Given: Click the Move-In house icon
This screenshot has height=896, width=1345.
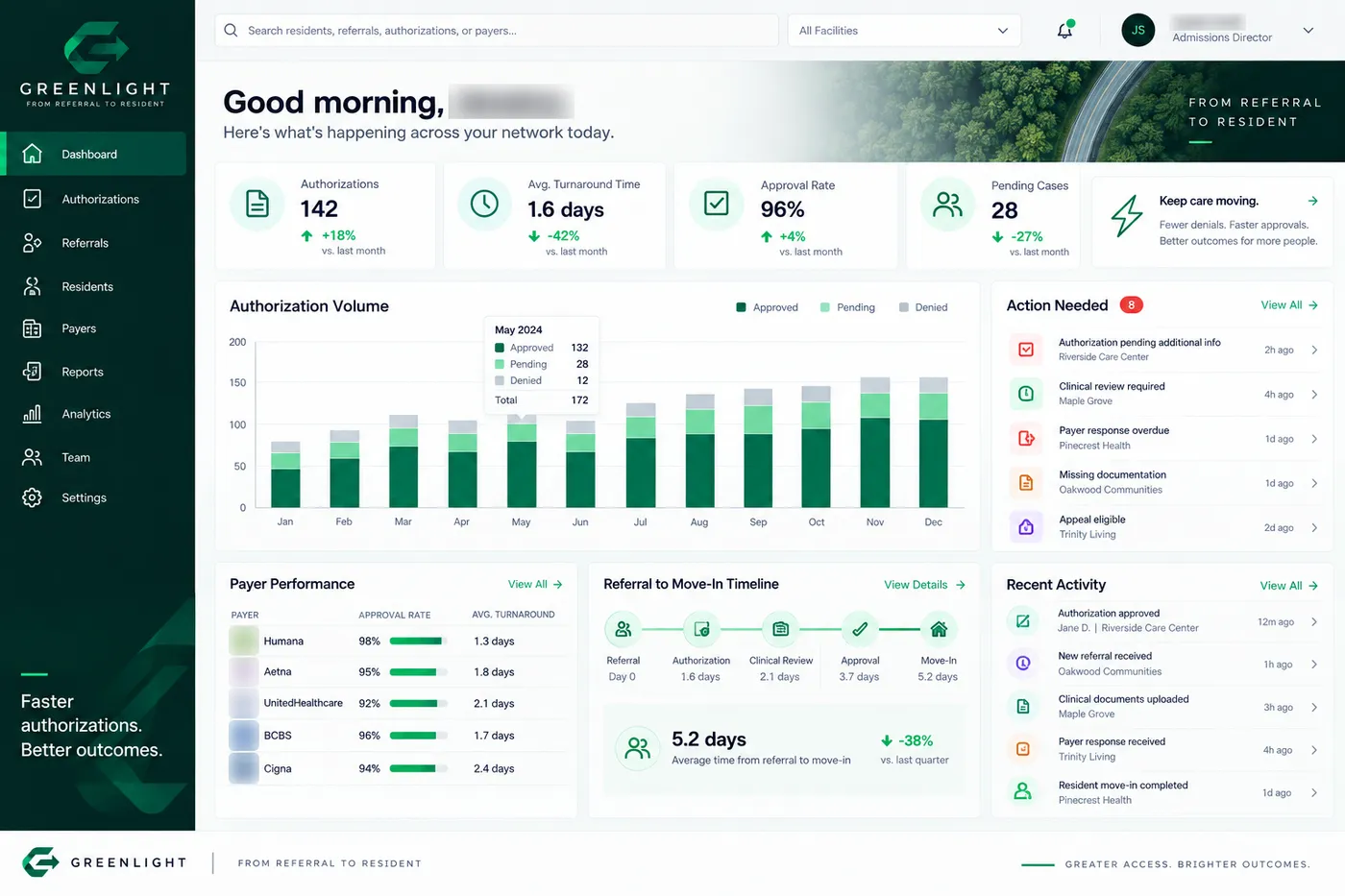Looking at the screenshot, I should [x=939, y=629].
